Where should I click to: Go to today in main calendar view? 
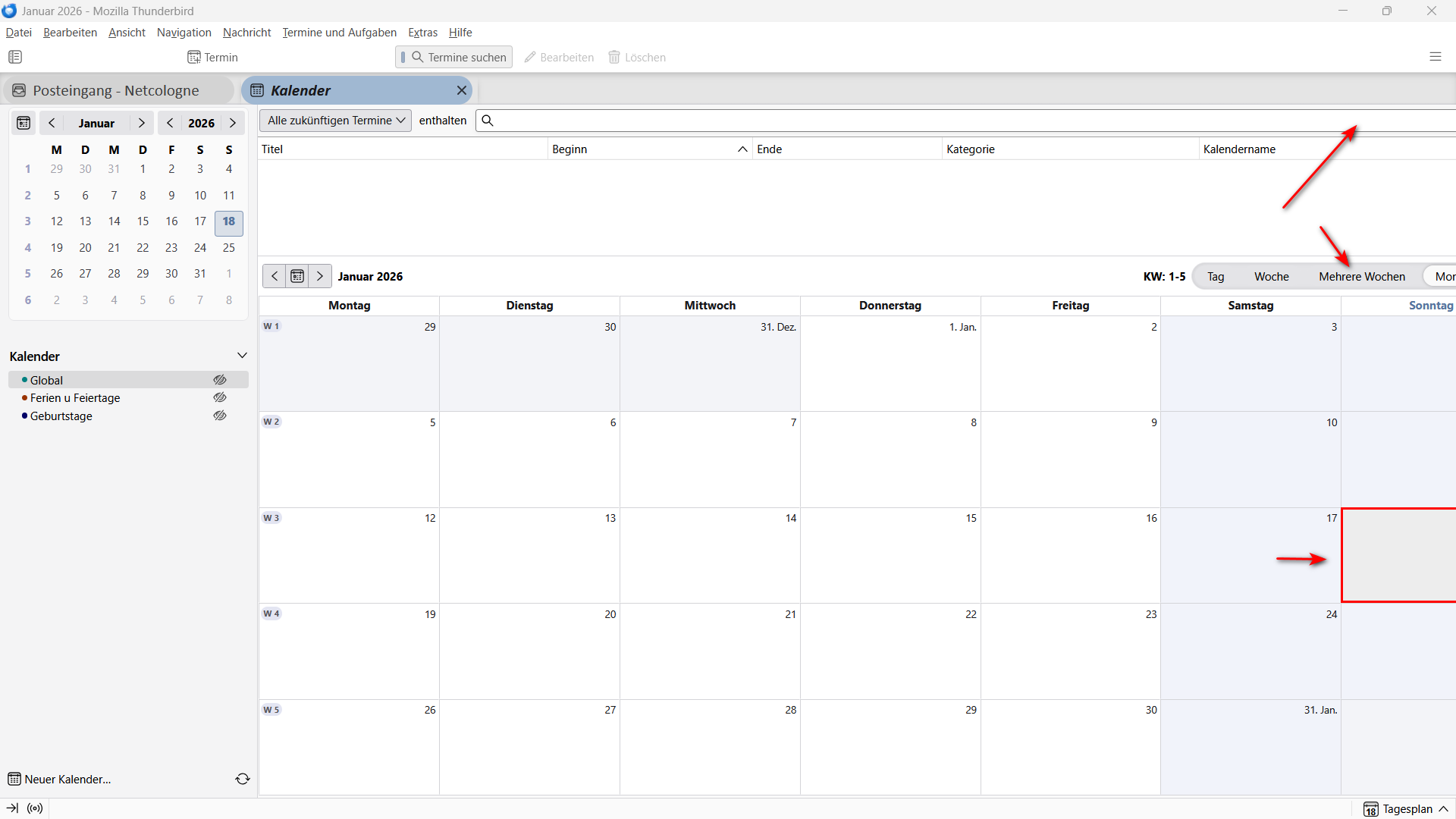coord(297,276)
